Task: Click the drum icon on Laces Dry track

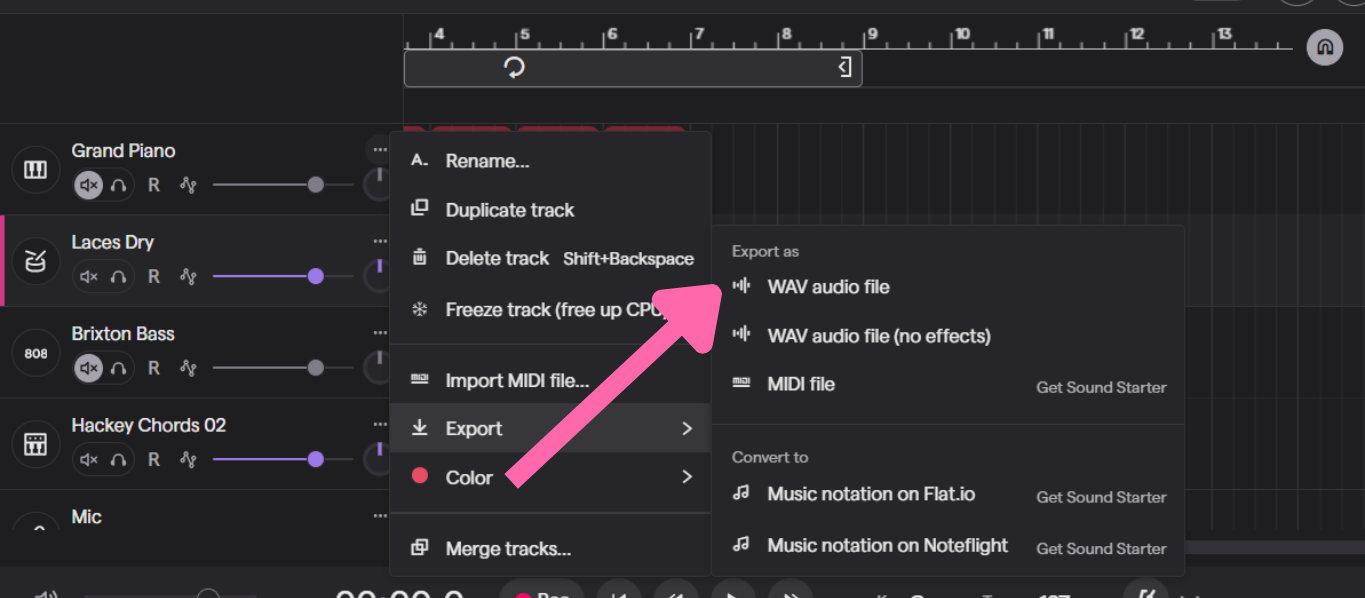Action: 35,261
